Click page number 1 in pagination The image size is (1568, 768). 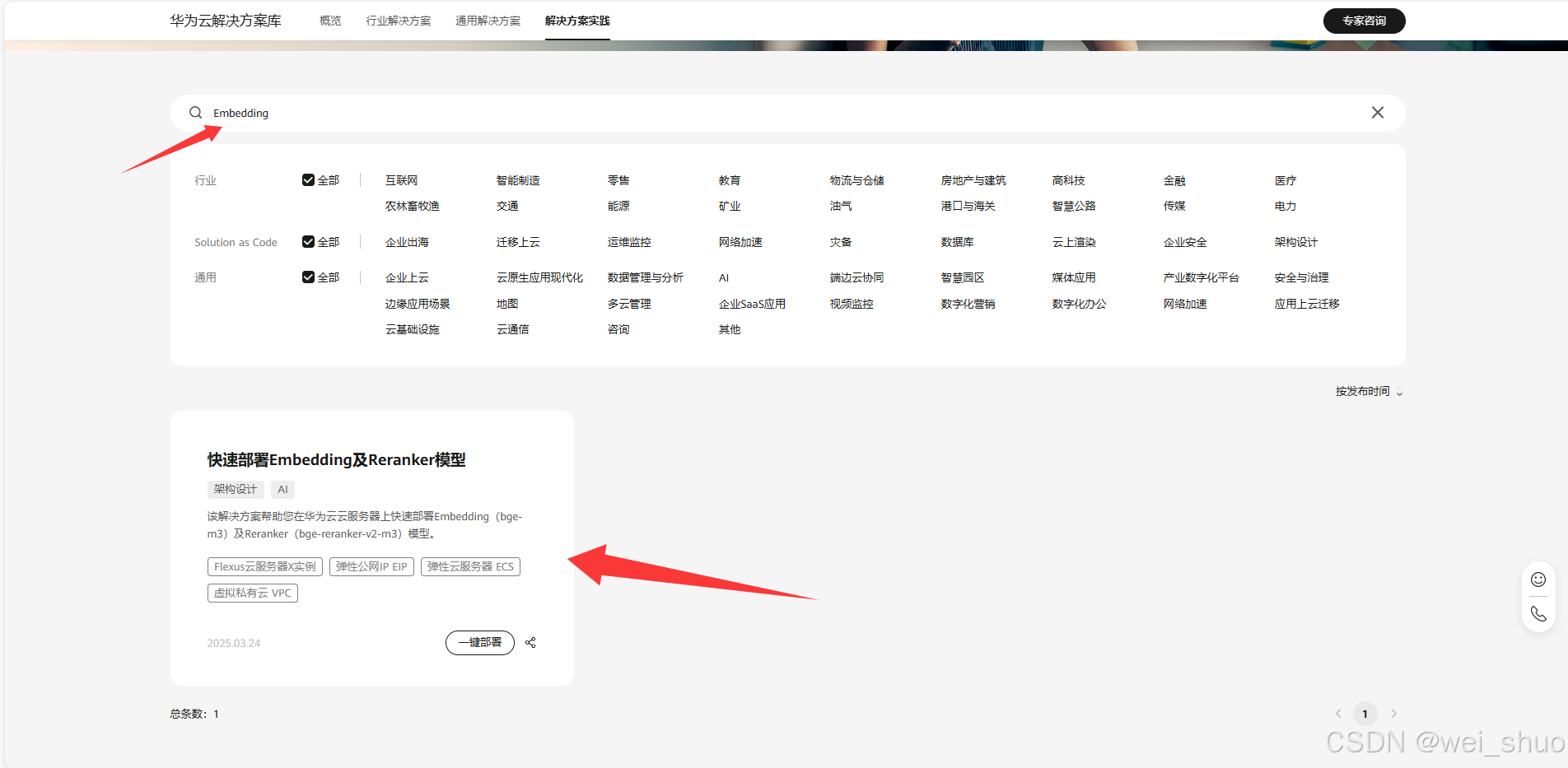click(x=1365, y=714)
